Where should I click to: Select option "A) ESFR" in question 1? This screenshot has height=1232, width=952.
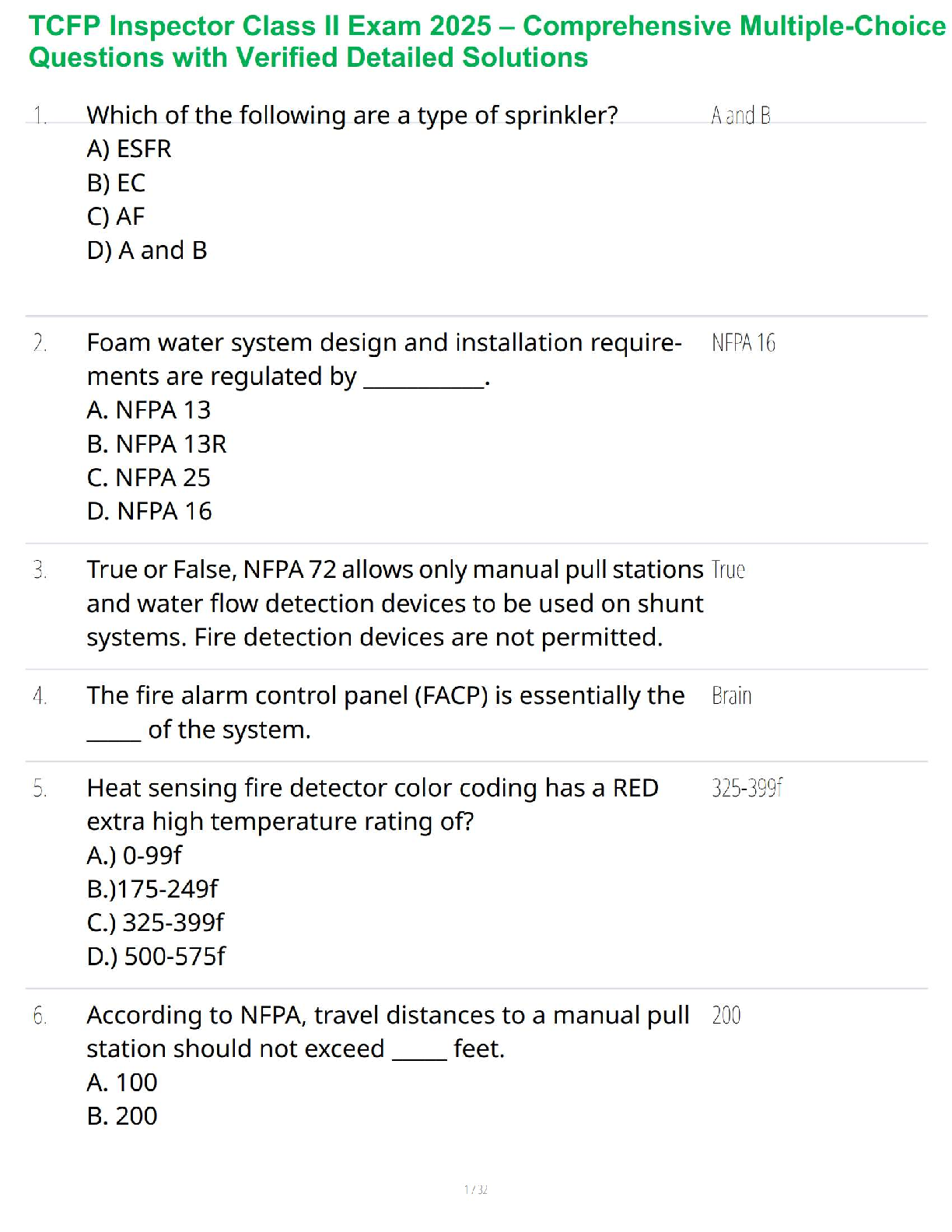click(x=129, y=149)
